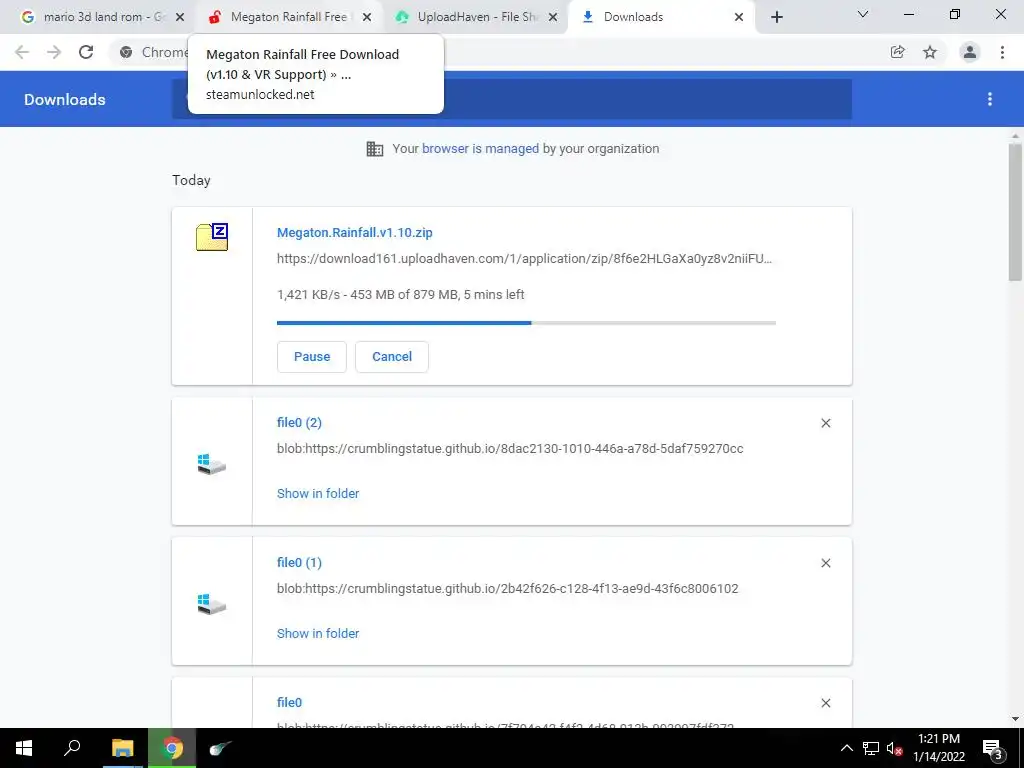Open the 'browser is managed' link

pos(480,149)
